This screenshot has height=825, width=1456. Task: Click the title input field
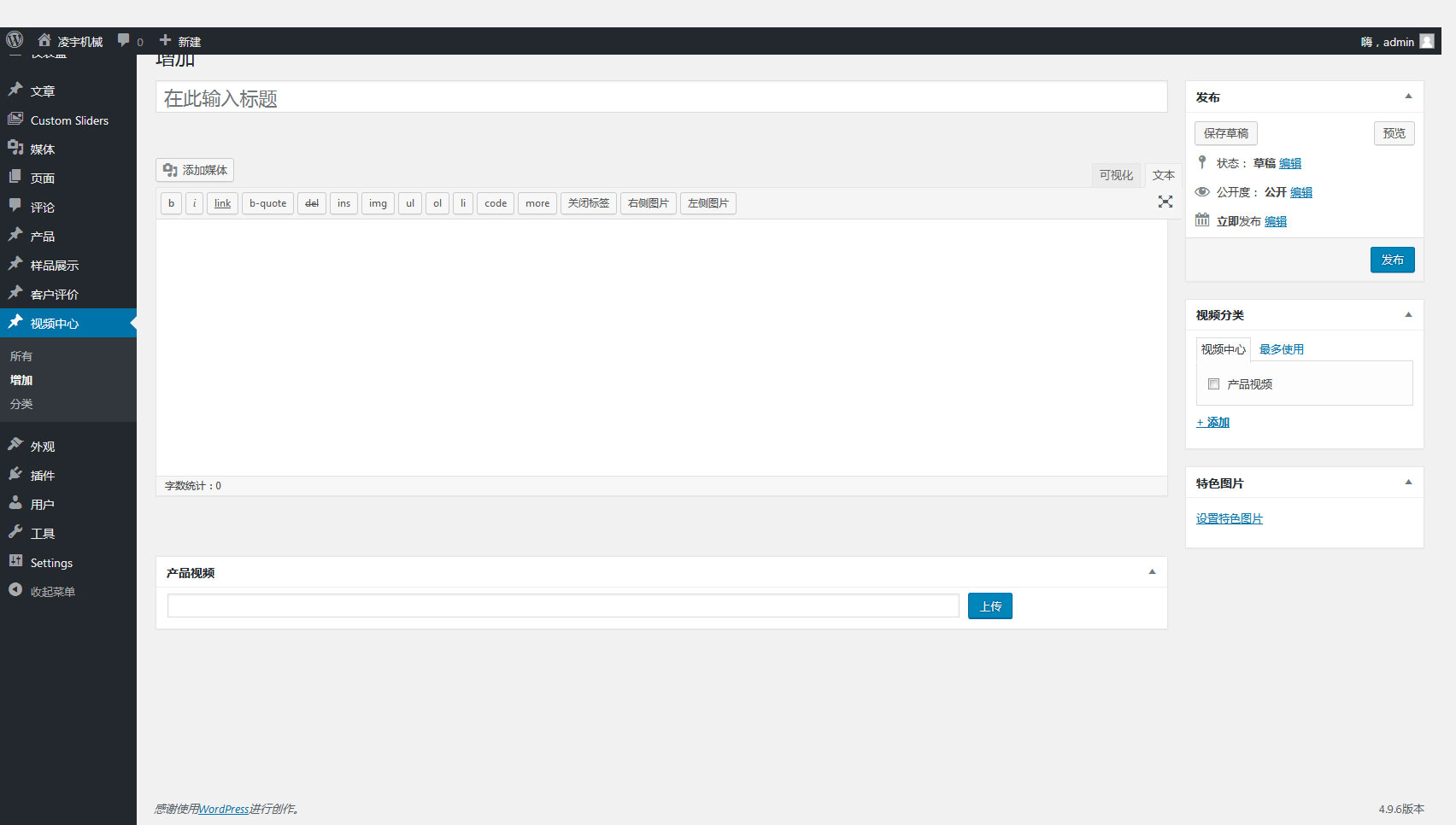point(661,97)
